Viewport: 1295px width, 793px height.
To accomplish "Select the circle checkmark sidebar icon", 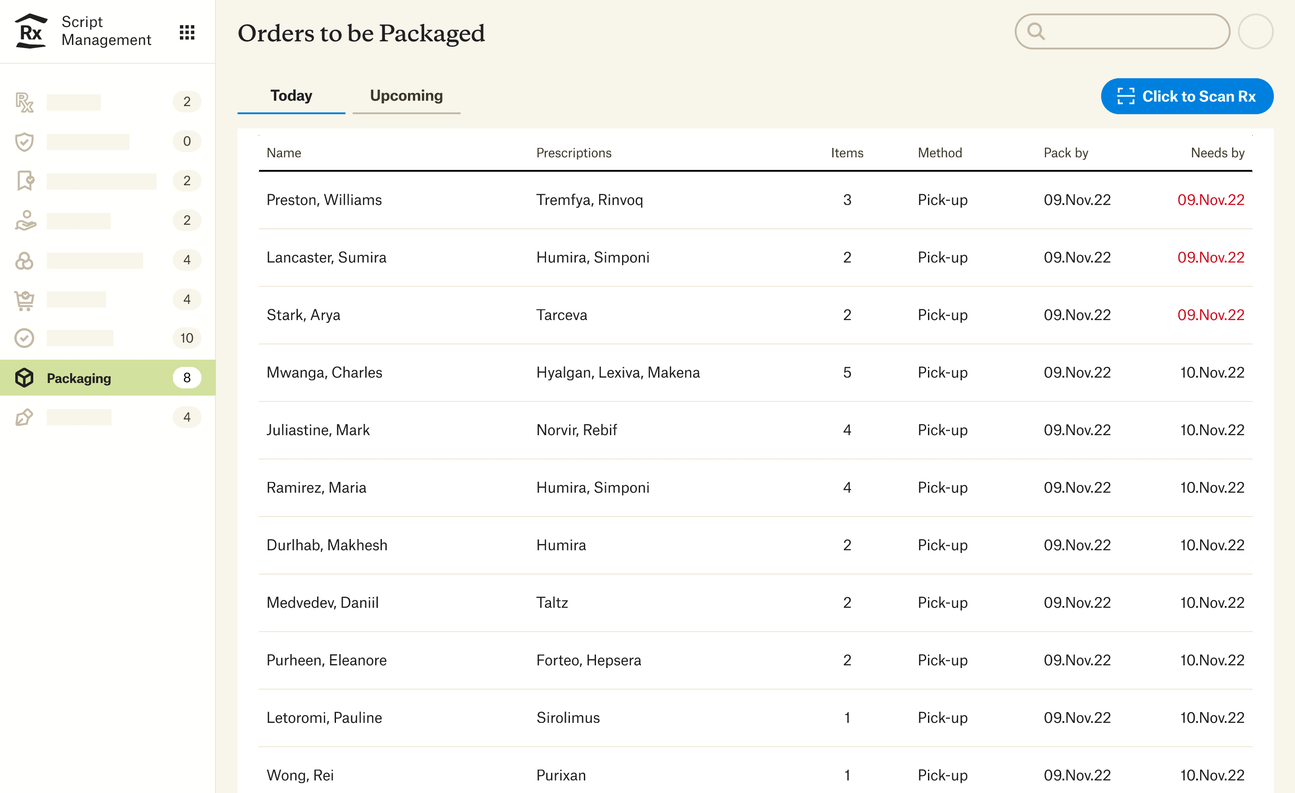I will [x=25, y=338].
